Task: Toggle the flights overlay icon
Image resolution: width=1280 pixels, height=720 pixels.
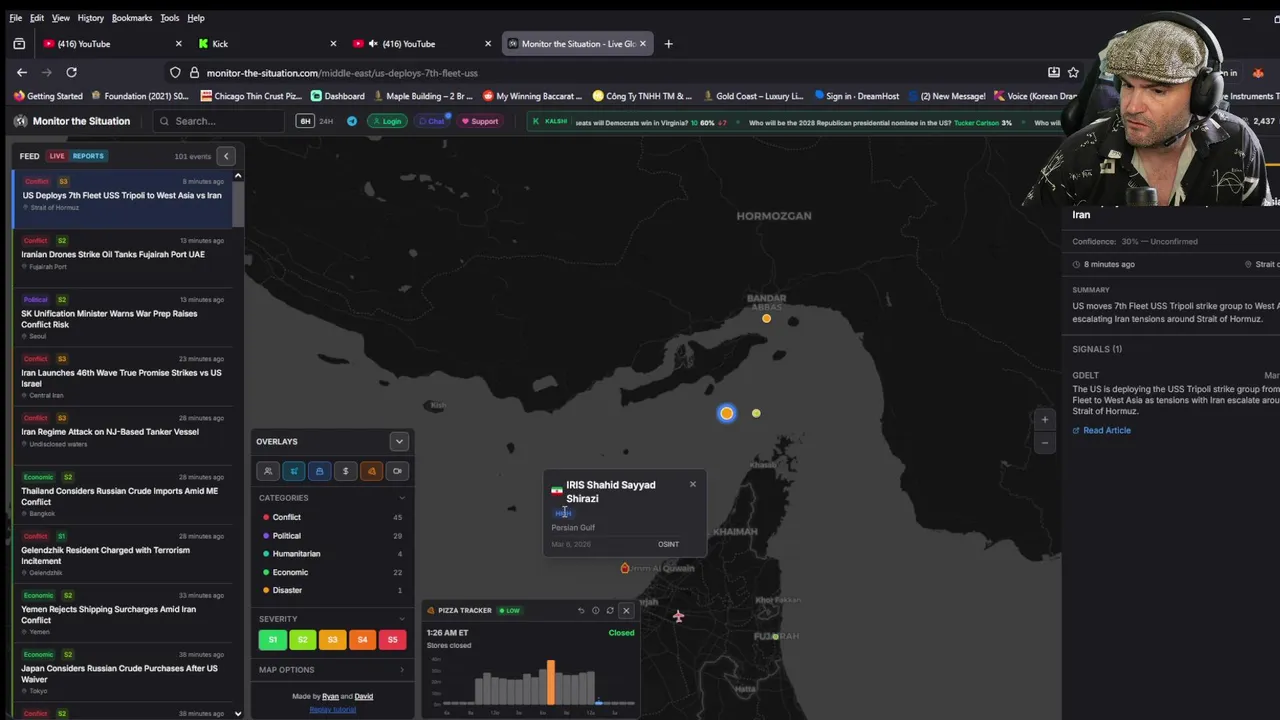Action: 294,471
